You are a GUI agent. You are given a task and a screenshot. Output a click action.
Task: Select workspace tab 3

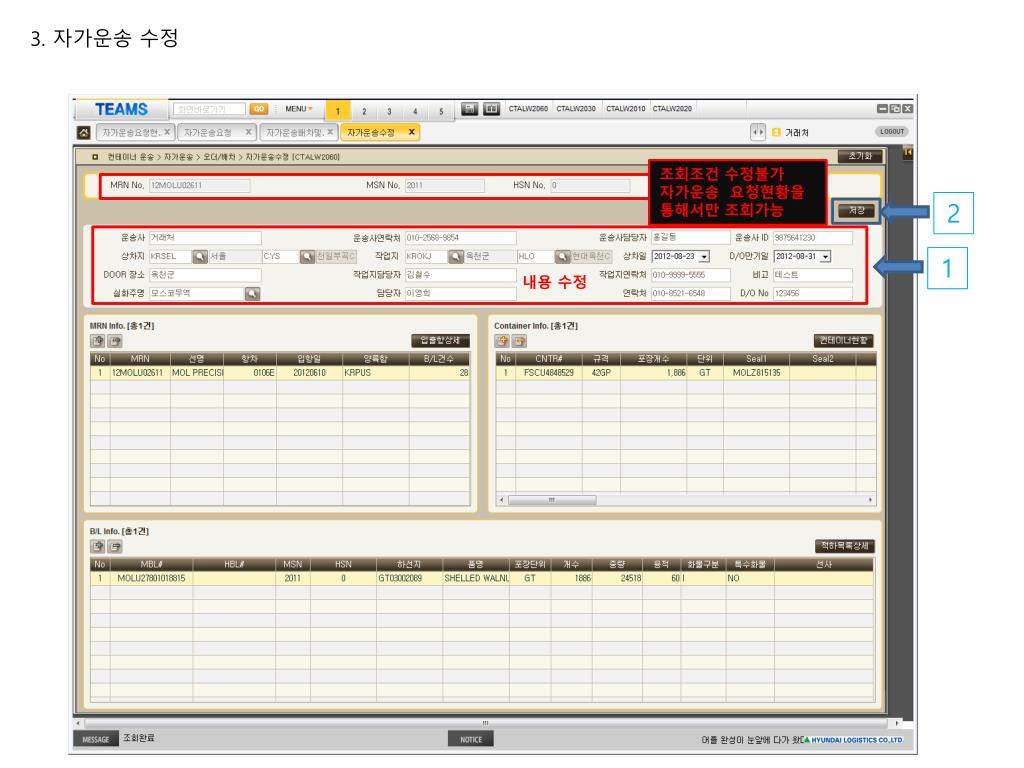coord(389,111)
